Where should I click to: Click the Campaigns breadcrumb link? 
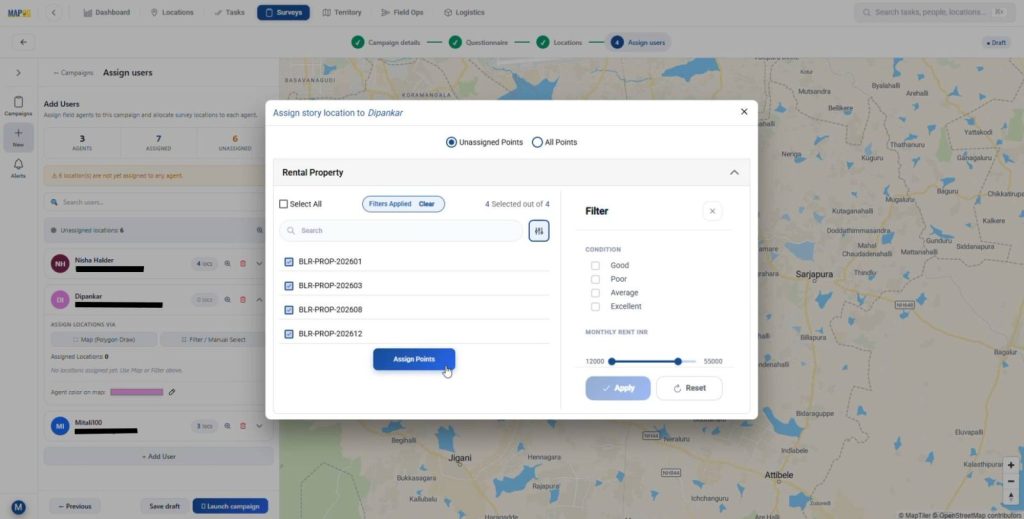coord(73,73)
